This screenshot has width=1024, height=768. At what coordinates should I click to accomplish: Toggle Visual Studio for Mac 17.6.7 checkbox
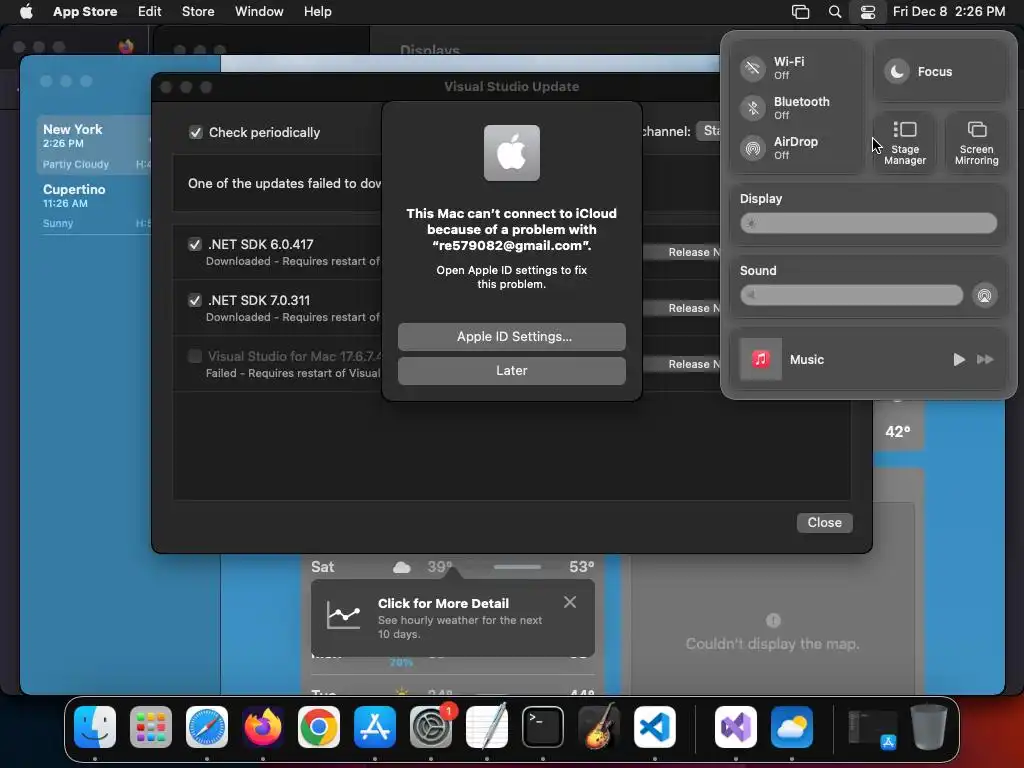(x=195, y=356)
